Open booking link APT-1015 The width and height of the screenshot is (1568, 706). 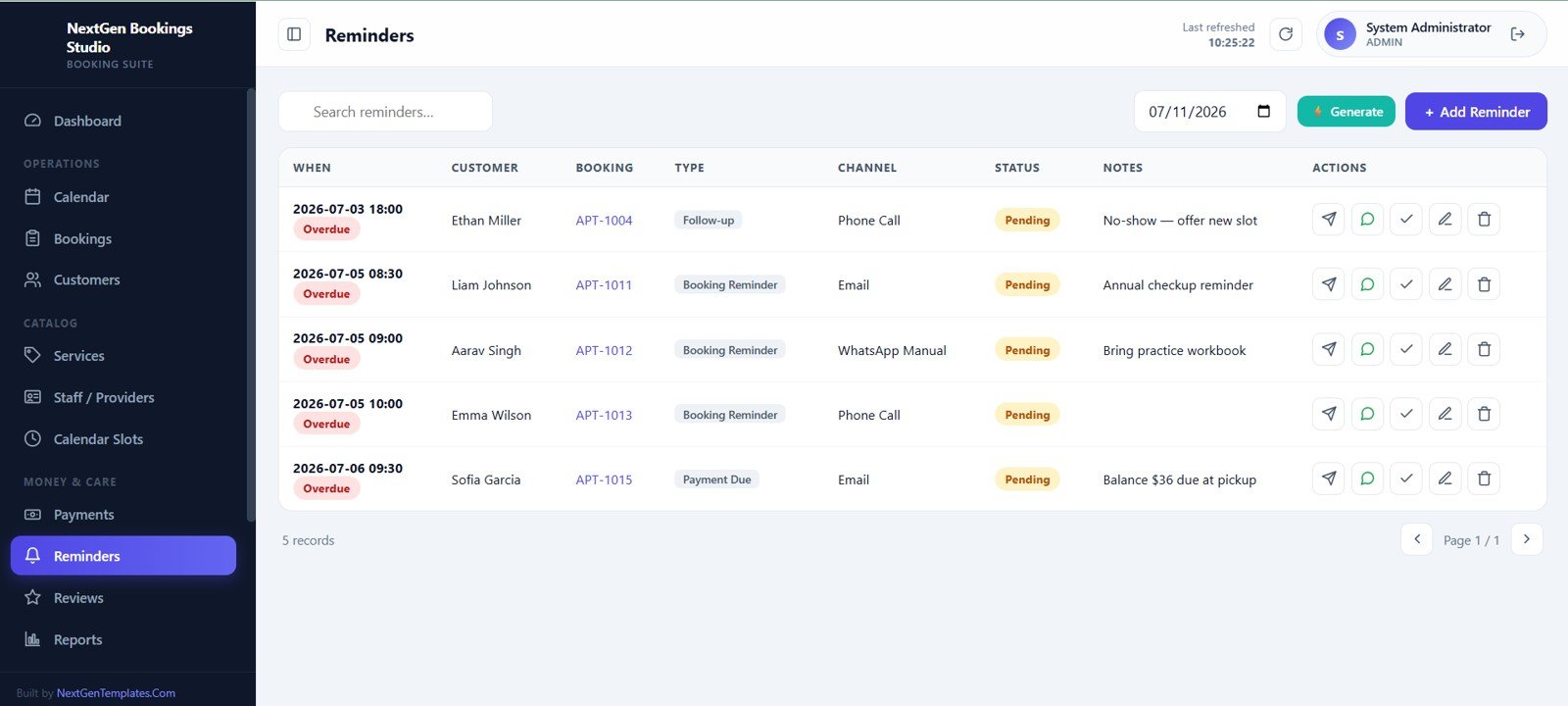[604, 479]
